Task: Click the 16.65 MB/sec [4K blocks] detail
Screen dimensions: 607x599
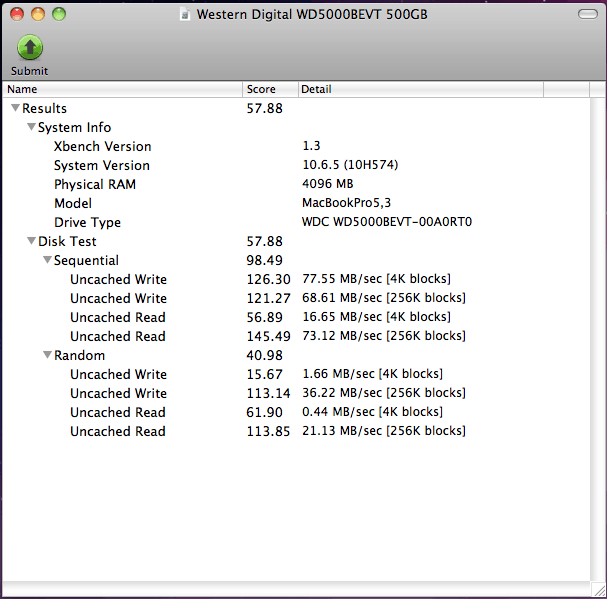Action: (376, 317)
